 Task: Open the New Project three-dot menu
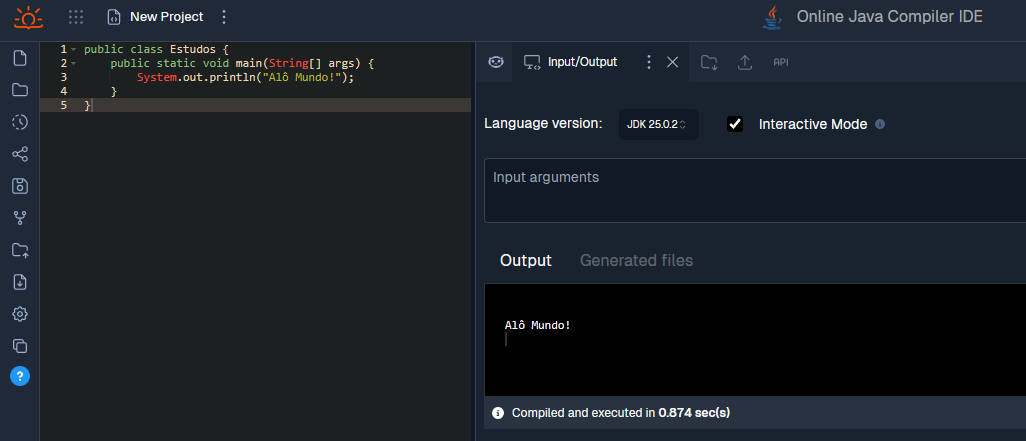tap(224, 17)
